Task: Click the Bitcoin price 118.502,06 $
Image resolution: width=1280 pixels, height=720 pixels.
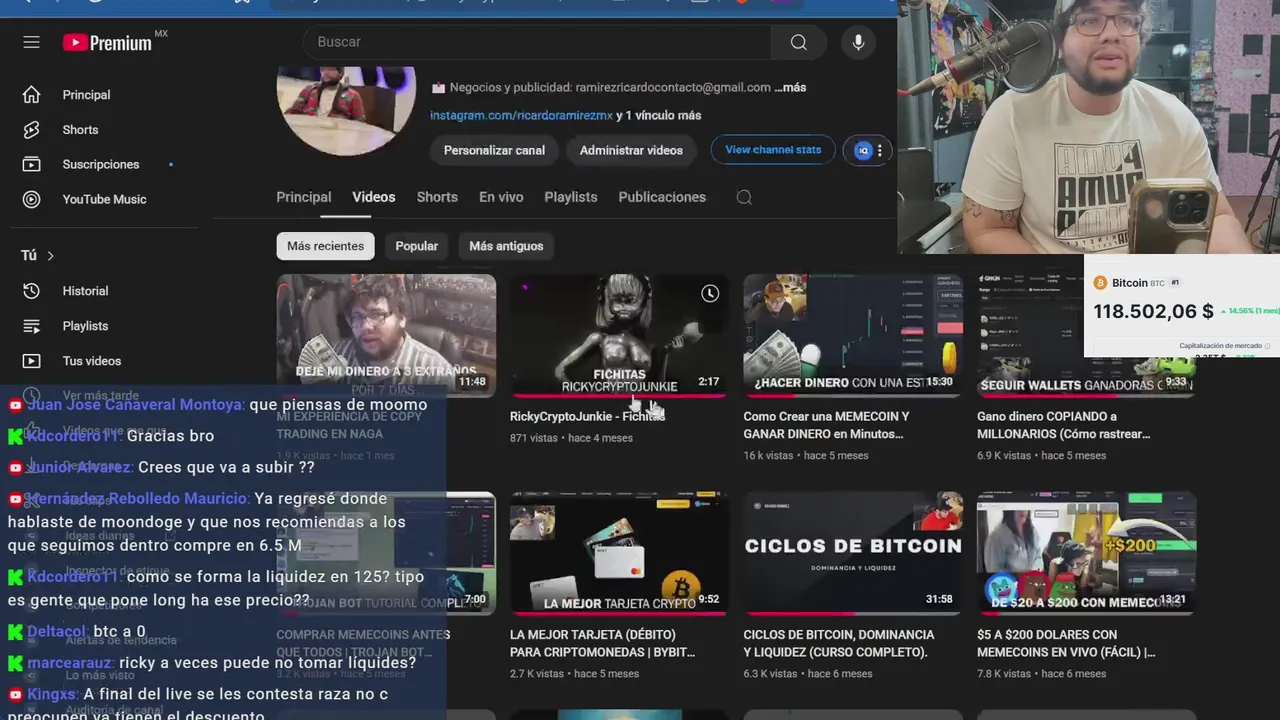Action: [x=1153, y=311]
